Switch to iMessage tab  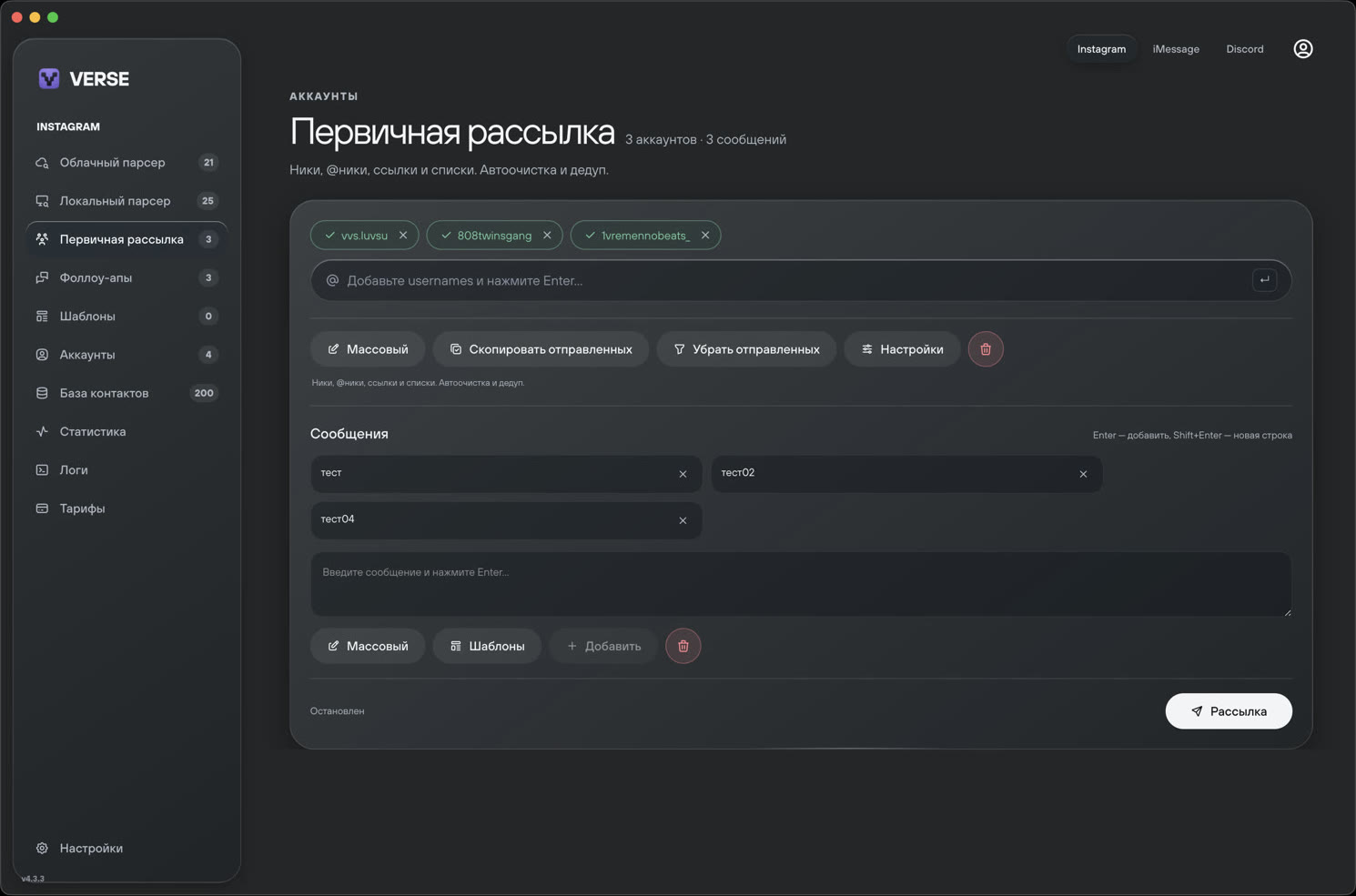coord(1176,49)
